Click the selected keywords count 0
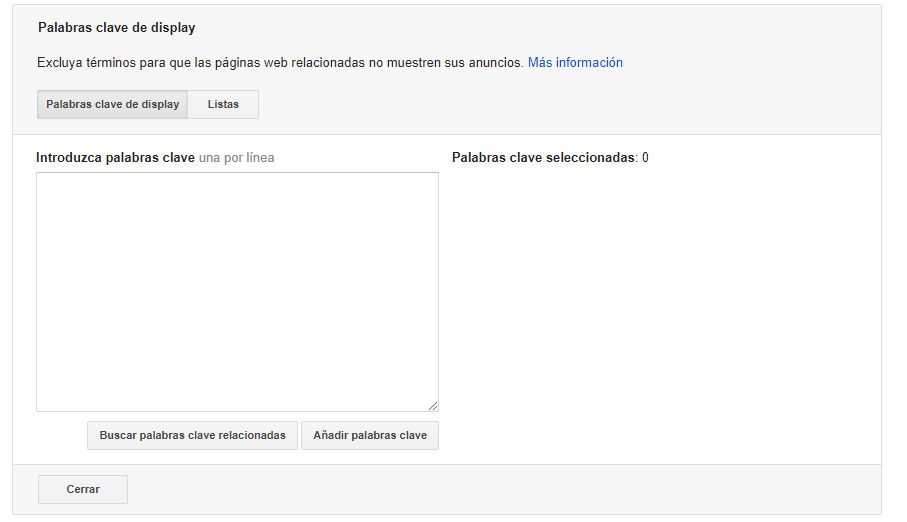Viewport: 907px width, 522px height. 645,158
